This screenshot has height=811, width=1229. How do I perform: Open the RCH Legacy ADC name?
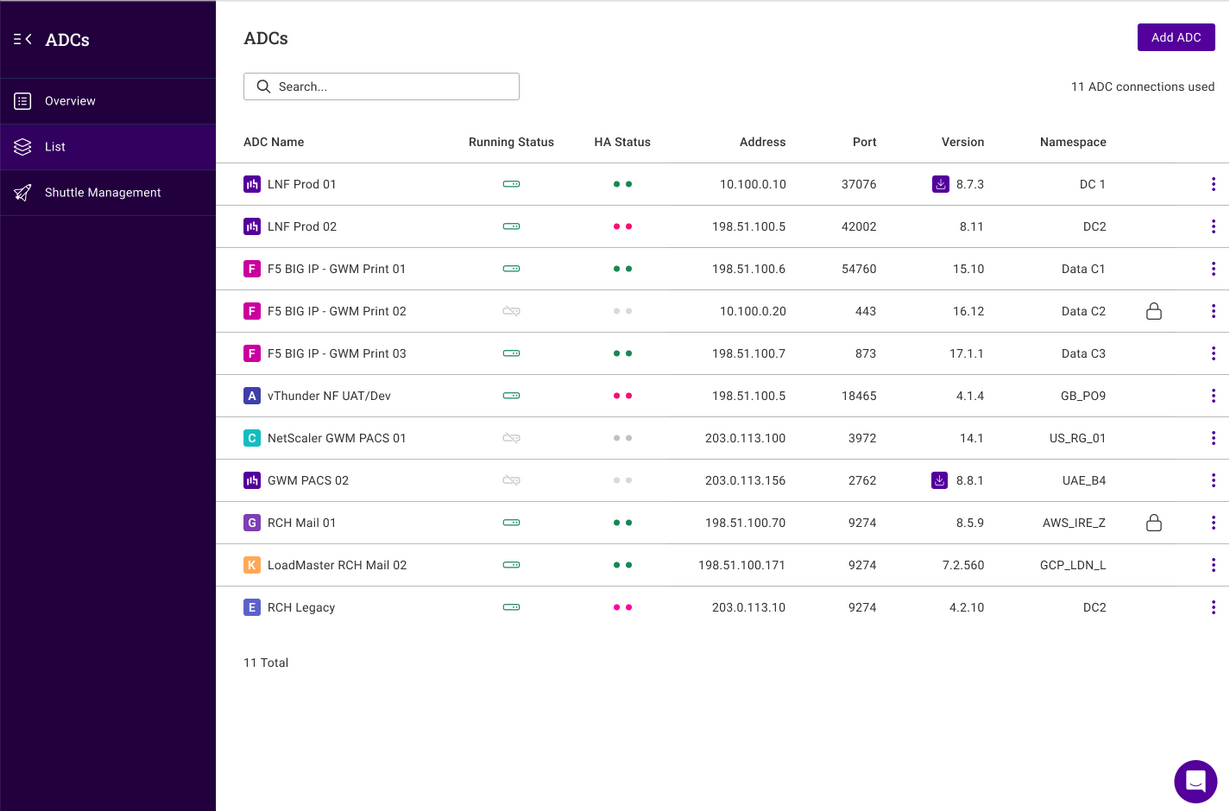point(301,608)
